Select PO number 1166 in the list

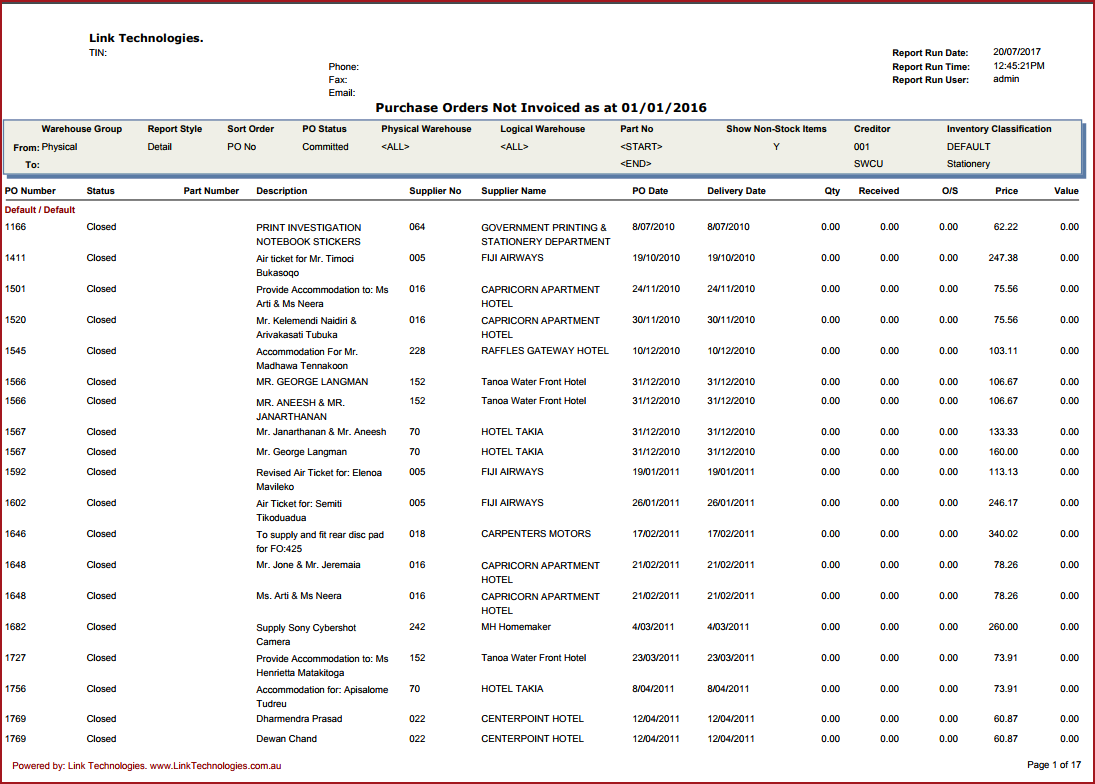[15, 227]
